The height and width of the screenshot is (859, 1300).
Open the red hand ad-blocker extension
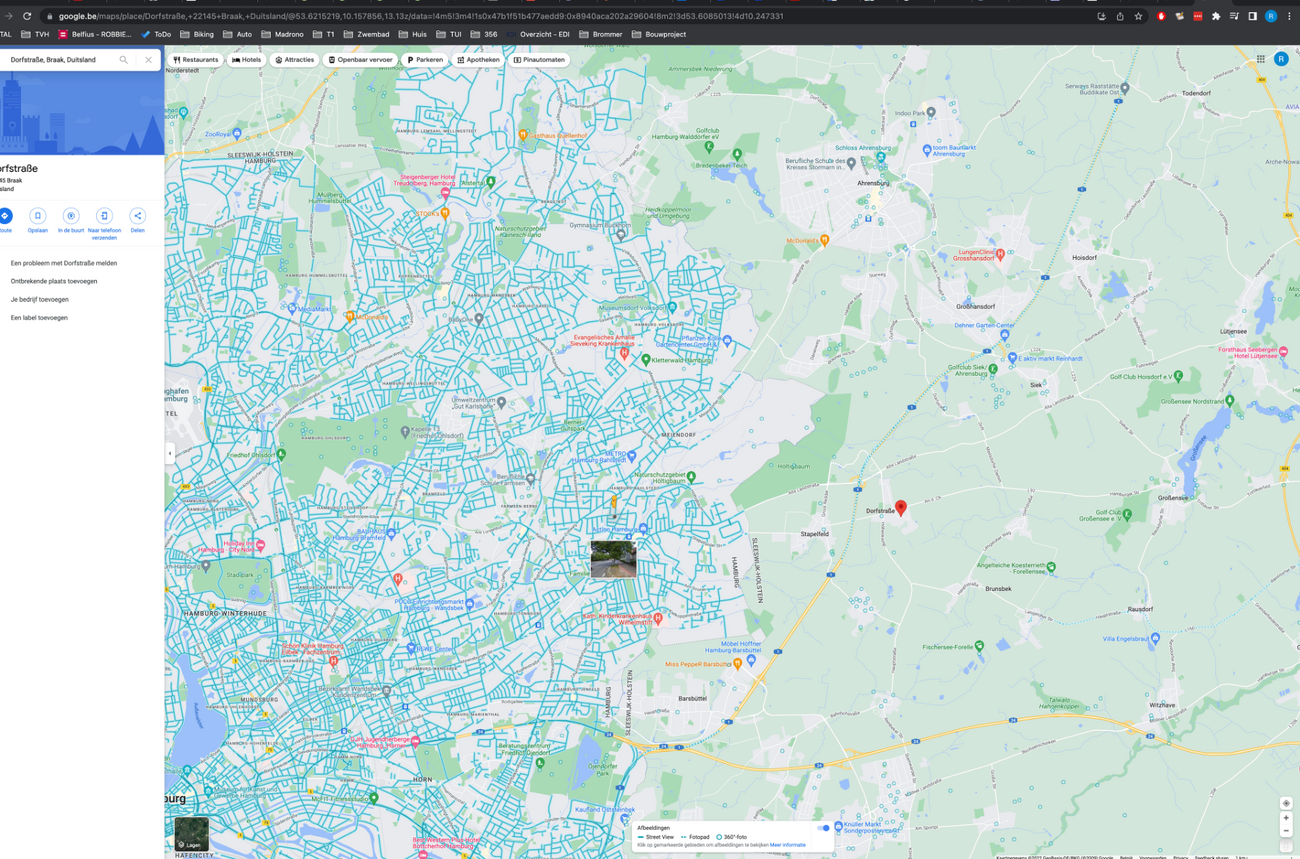[1161, 16]
